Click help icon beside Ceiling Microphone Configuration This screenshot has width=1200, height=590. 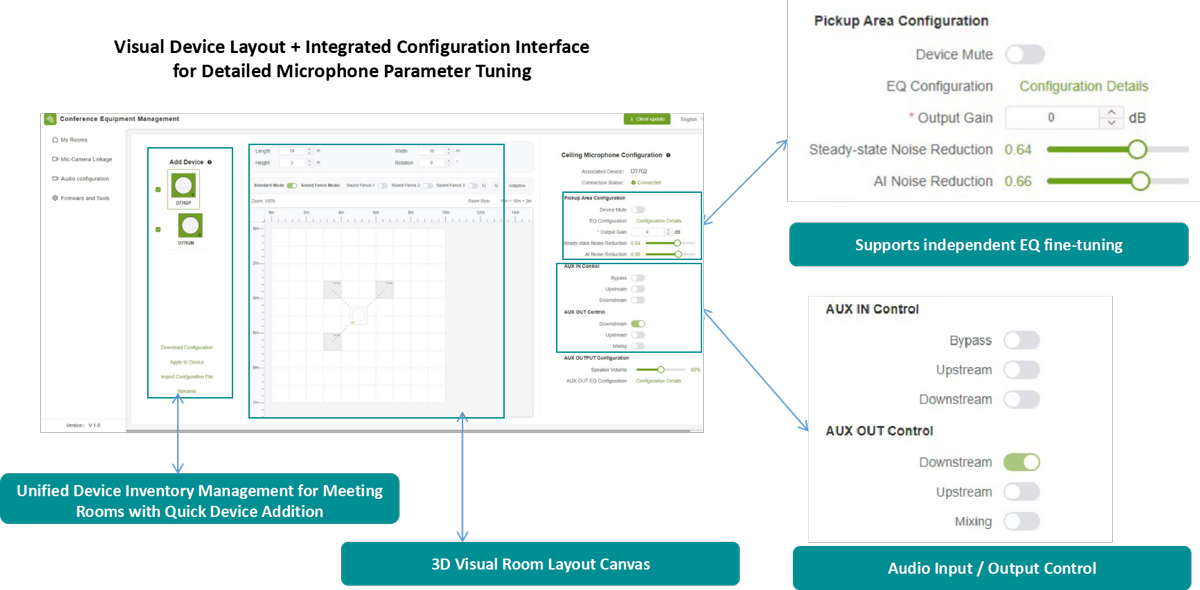[668, 155]
